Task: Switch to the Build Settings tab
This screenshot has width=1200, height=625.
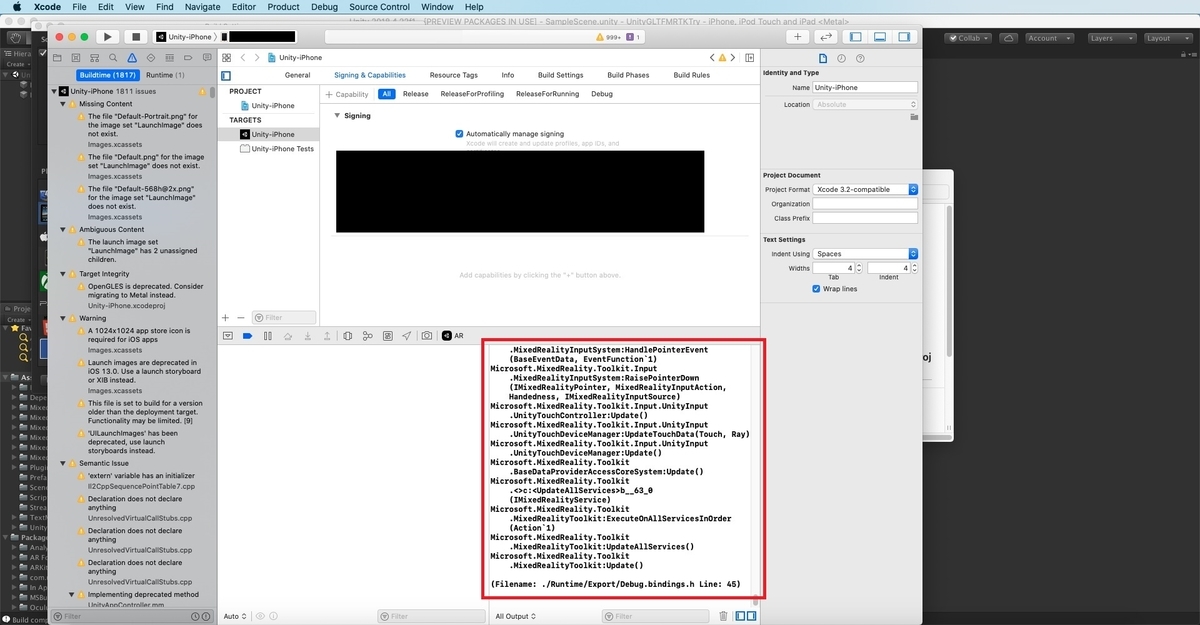Action: tap(560, 75)
